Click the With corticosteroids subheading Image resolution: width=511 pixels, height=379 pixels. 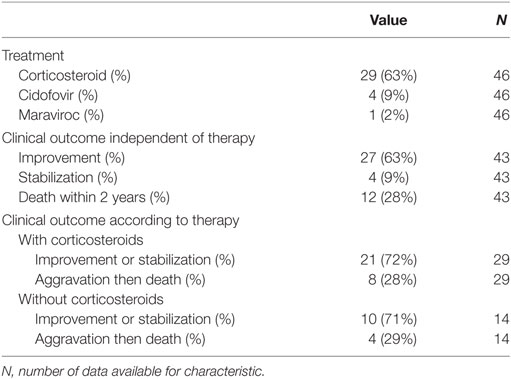click(81, 240)
